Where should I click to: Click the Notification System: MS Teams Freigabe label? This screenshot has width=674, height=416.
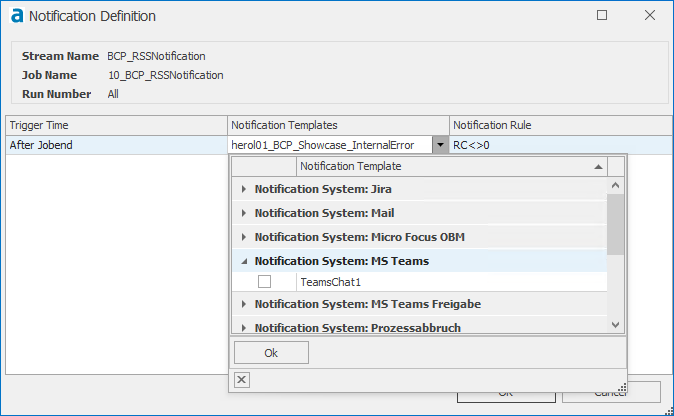pos(368,304)
